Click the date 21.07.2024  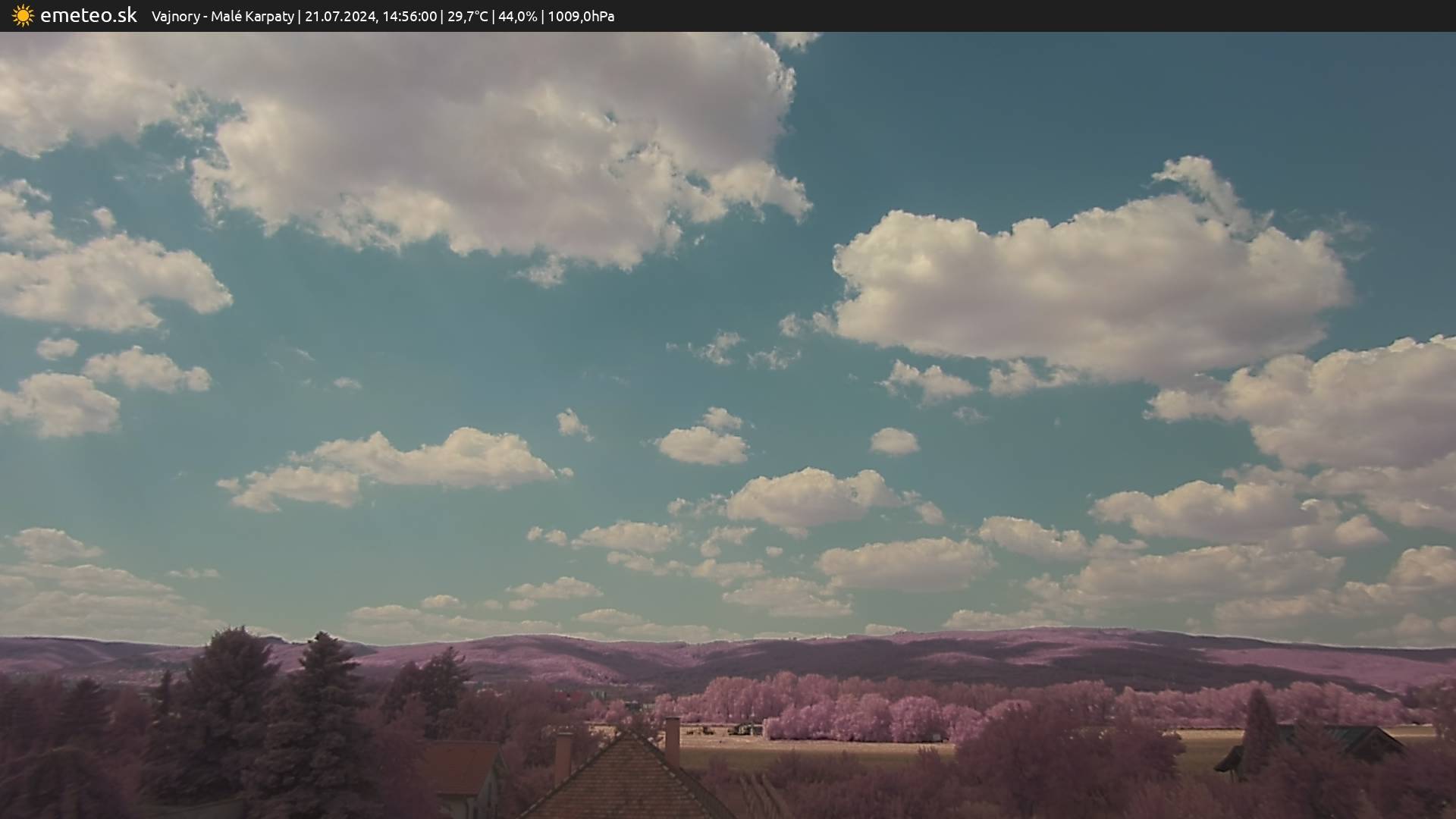pyautogui.click(x=340, y=17)
